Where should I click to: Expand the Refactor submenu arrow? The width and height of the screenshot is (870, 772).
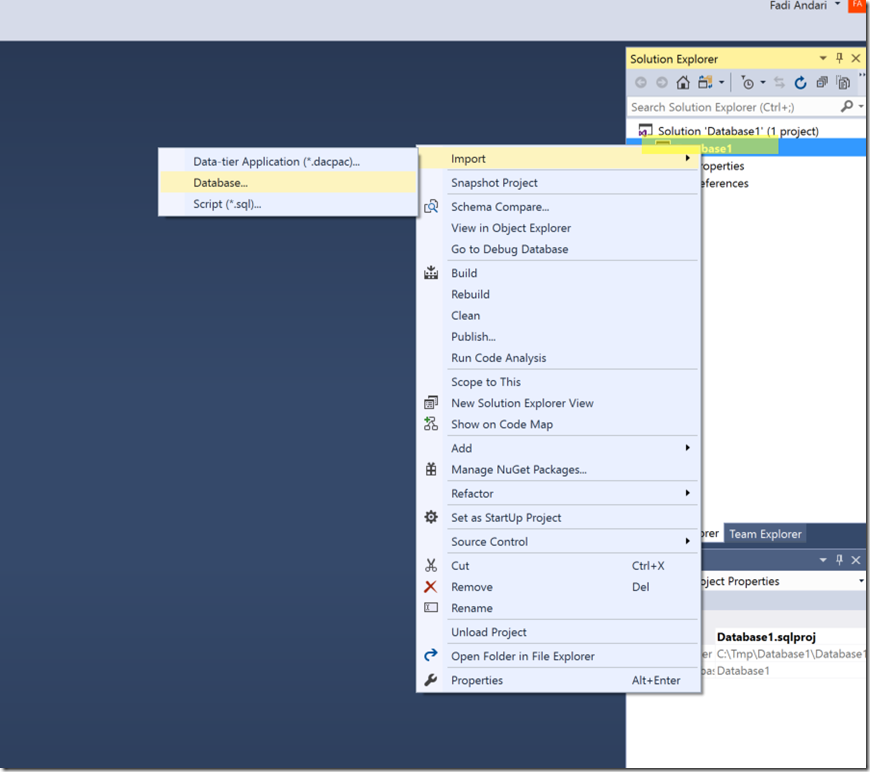tap(687, 493)
